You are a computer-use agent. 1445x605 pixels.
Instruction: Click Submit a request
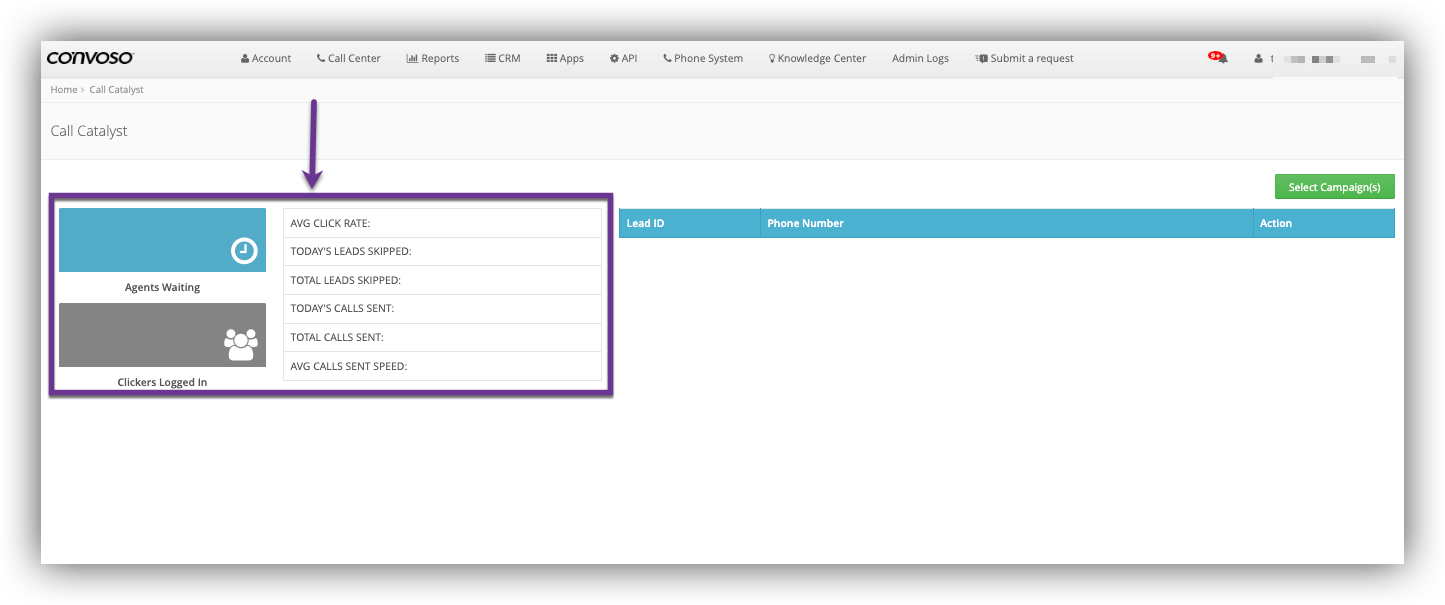tap(1024, 59)
